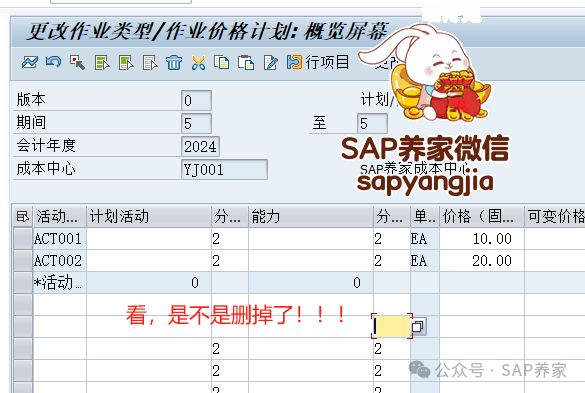
Task: Click the planning overview chart icon
Action: point(29,62)
